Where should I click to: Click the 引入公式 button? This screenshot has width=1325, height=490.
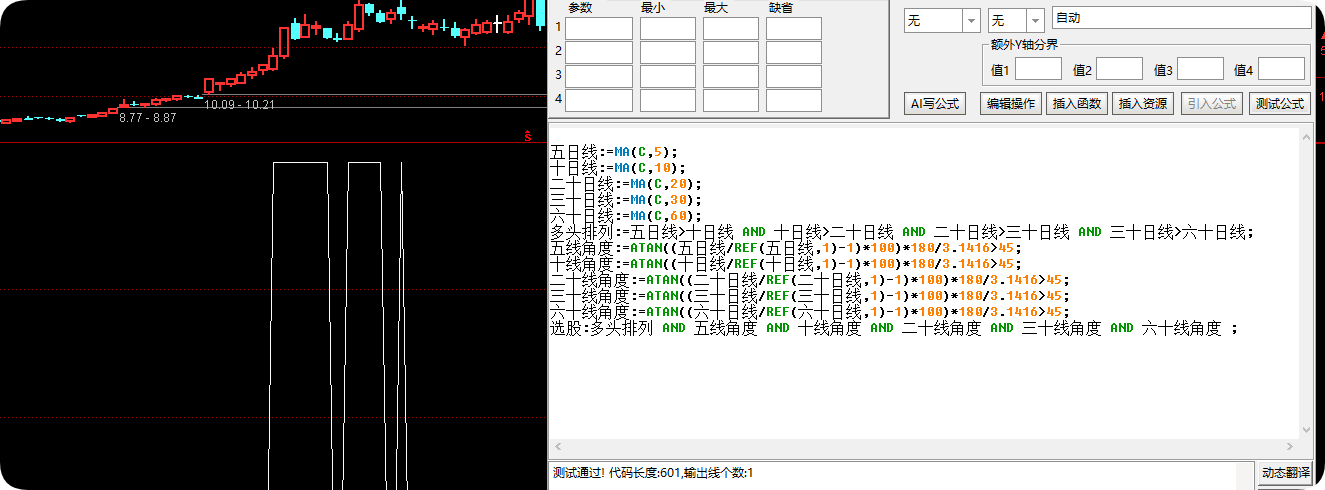tap(1212, 103)
